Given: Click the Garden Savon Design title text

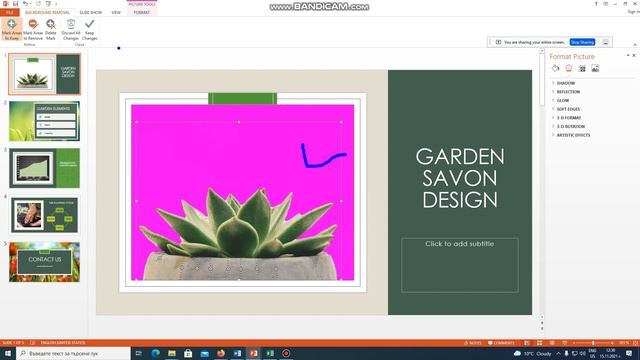Looking at the screenshot, I should (x=460, y=178).
